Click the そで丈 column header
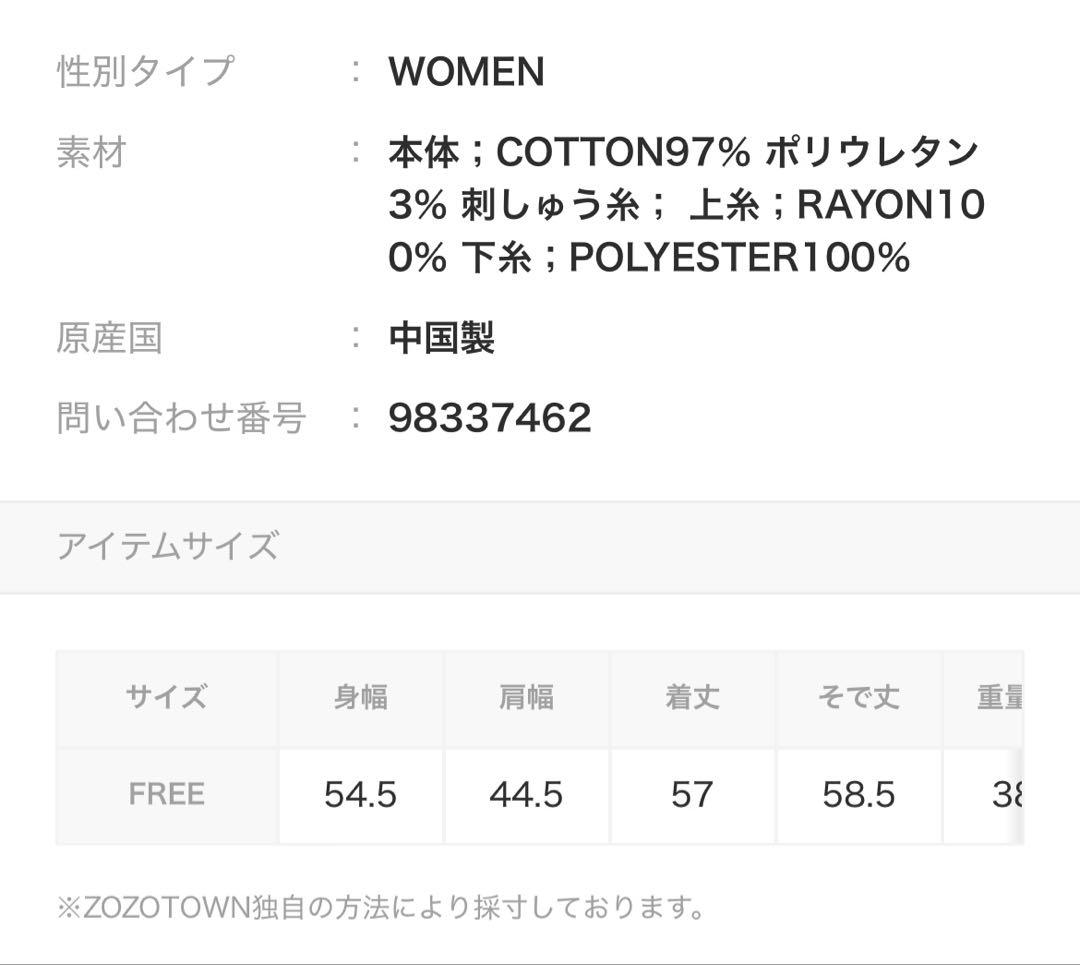 859,697
